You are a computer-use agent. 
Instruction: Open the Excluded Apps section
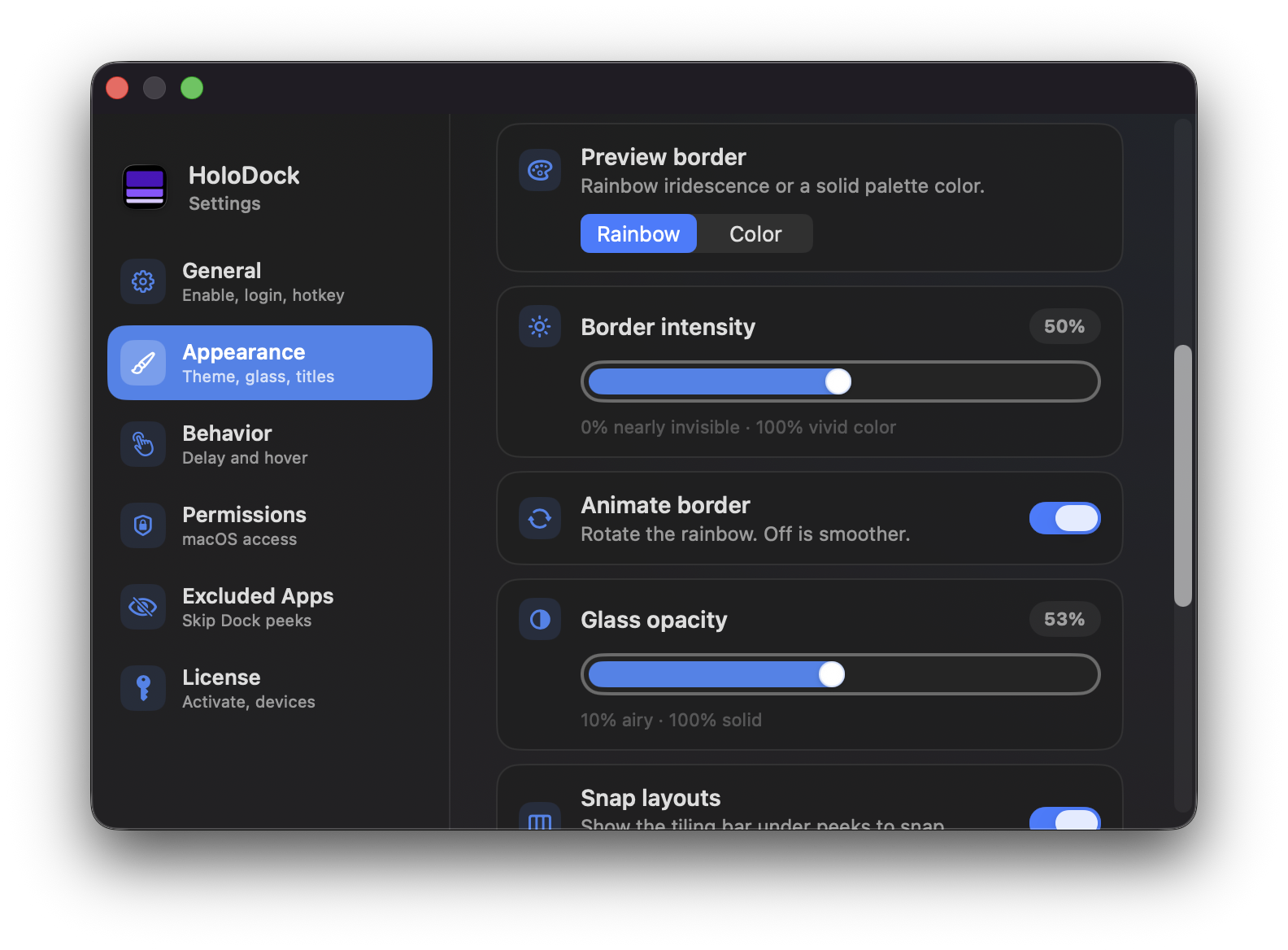[x=270, y=607]
